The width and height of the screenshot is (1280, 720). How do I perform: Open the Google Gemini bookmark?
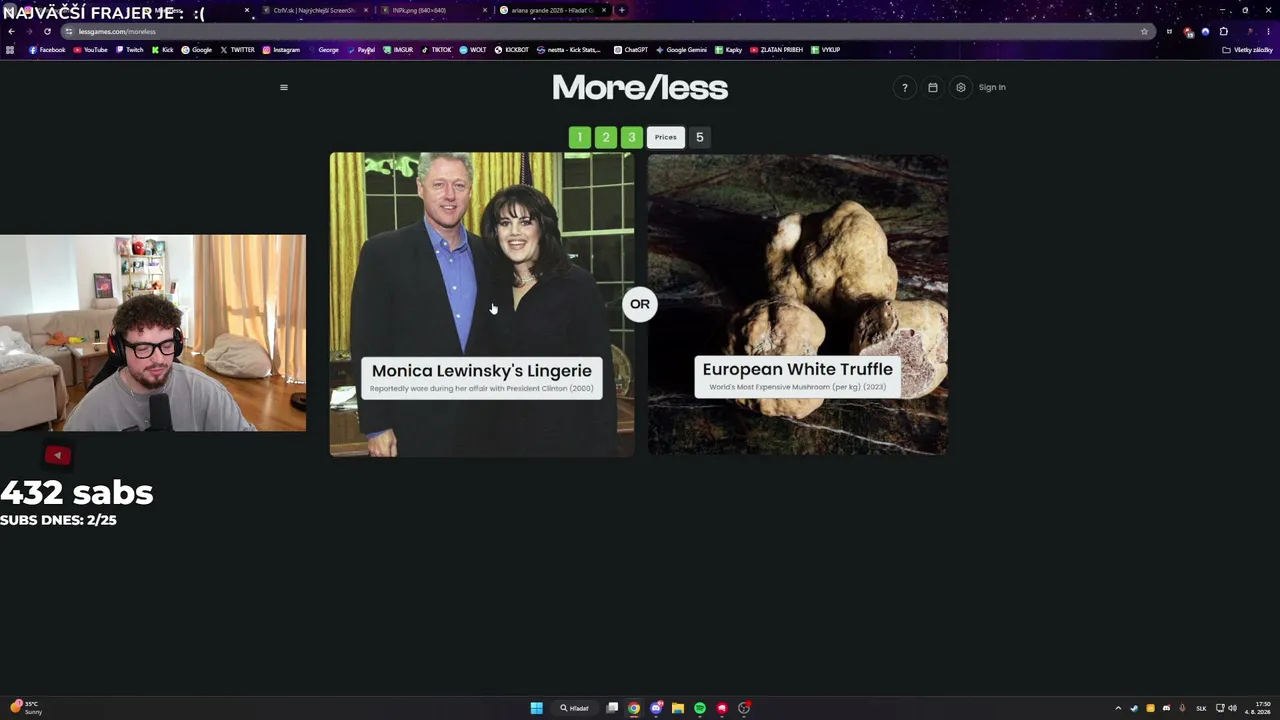pos(681,50)
